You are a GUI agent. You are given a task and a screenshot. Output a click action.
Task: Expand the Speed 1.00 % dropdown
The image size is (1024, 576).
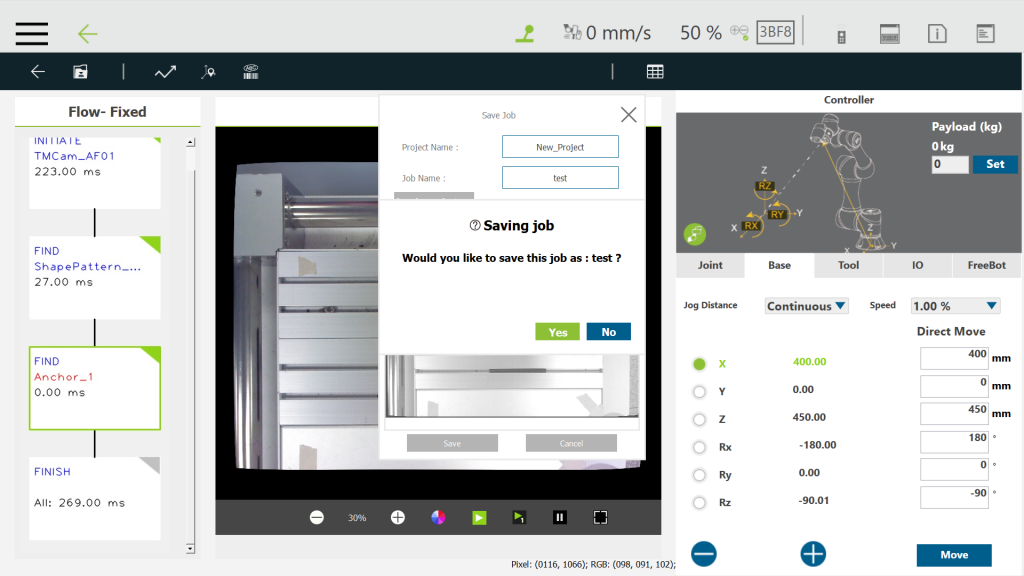tap(955, 306)
